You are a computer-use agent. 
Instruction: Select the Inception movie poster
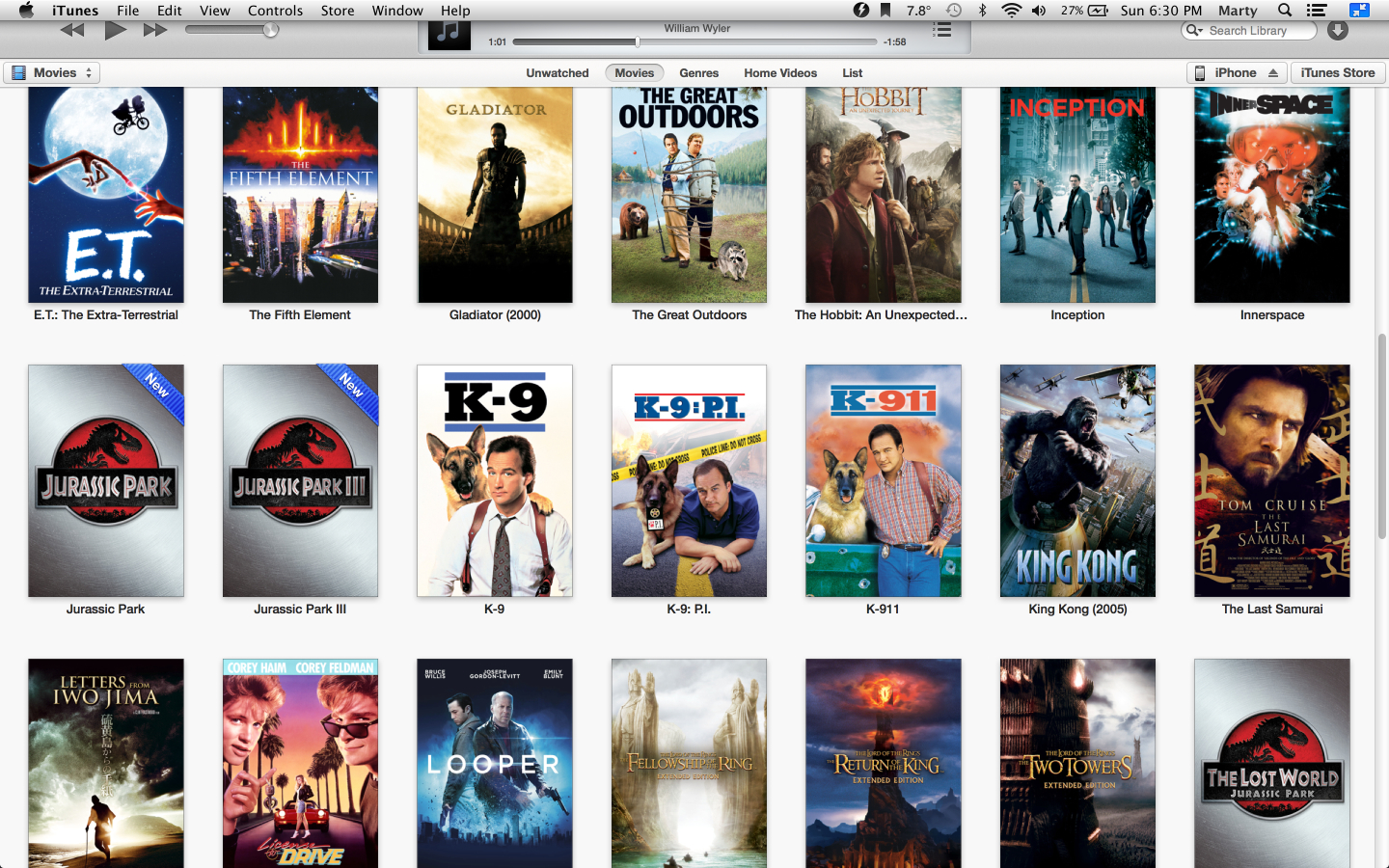click(1077, 195)
